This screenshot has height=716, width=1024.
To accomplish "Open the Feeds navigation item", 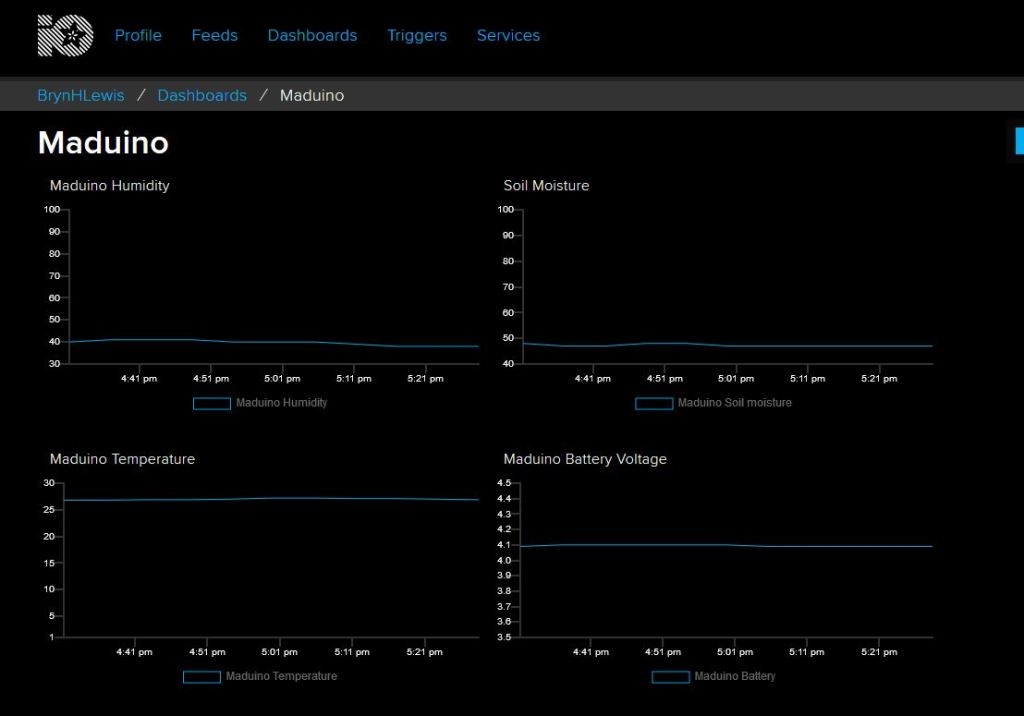I will tap(214, 35).
